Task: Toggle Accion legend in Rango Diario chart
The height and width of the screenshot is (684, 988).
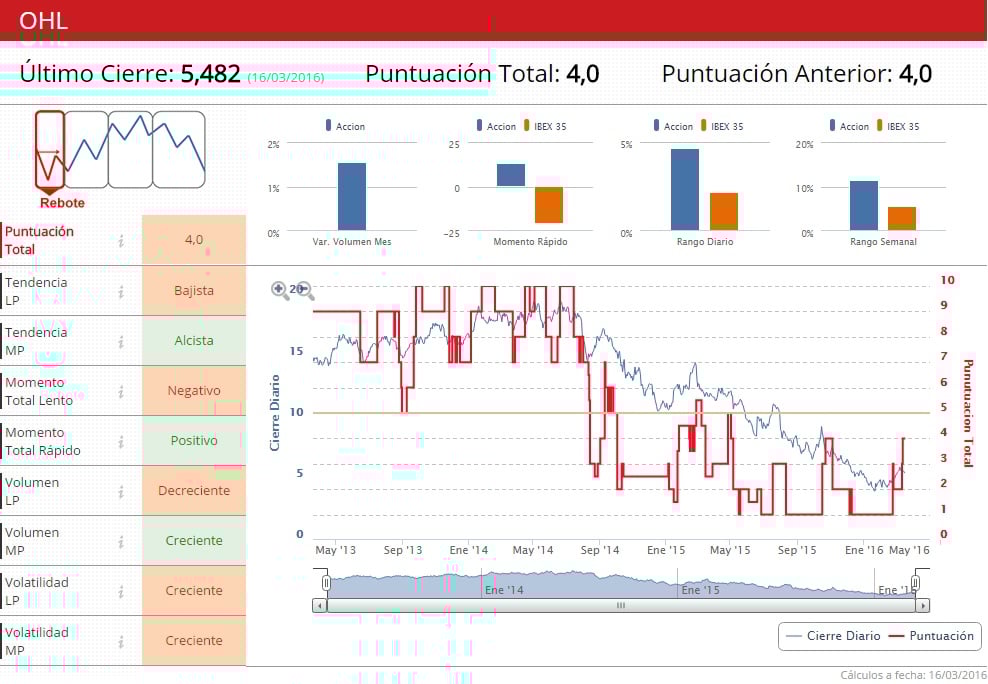Action: (x=674, y=126)
